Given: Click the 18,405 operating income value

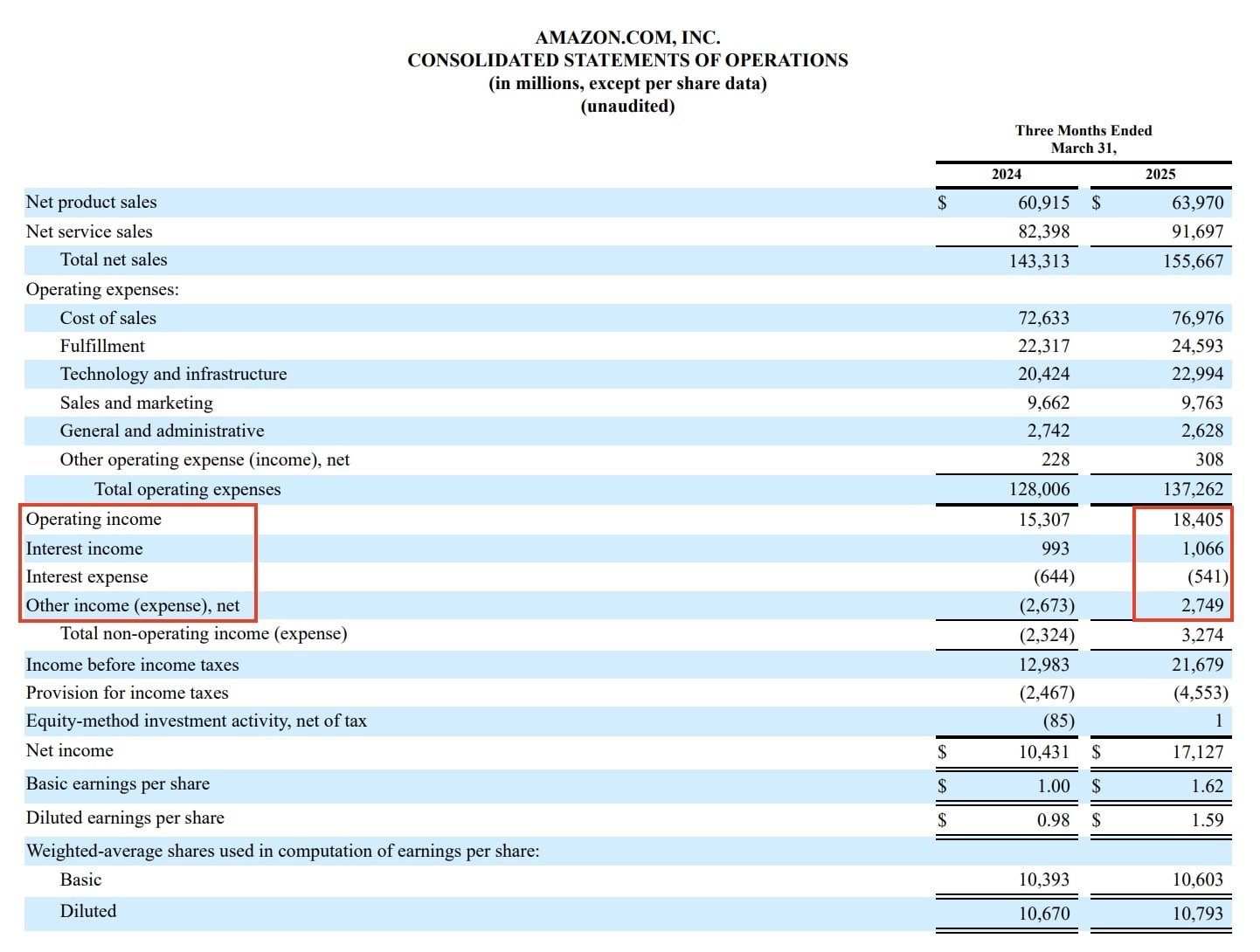Looking at the screenshot, I should pos(1197,520).
